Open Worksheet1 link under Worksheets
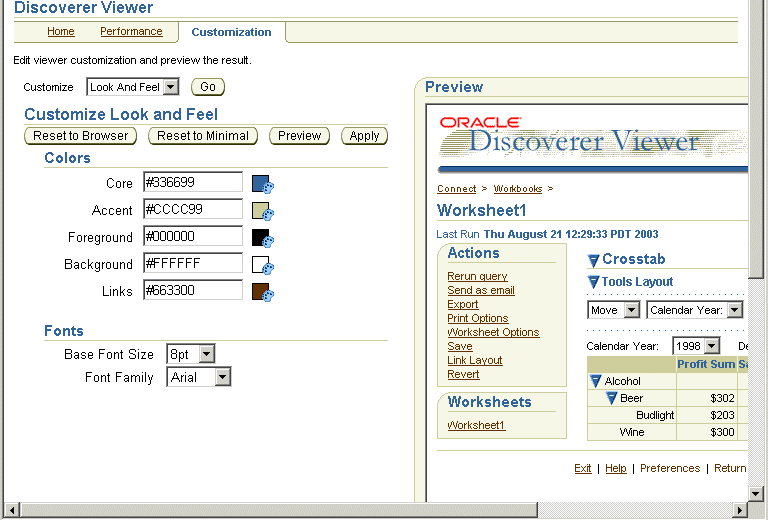 [x=476, y=425]
